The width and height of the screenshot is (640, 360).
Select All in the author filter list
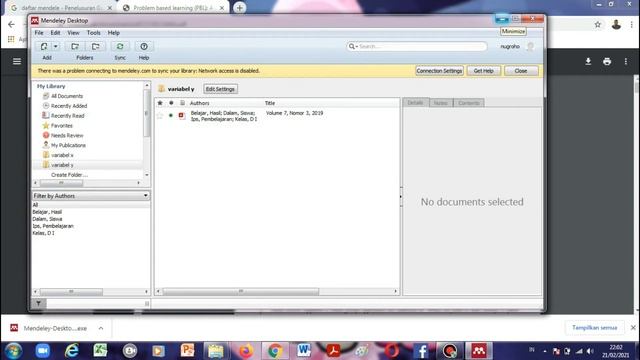(35, 205)
